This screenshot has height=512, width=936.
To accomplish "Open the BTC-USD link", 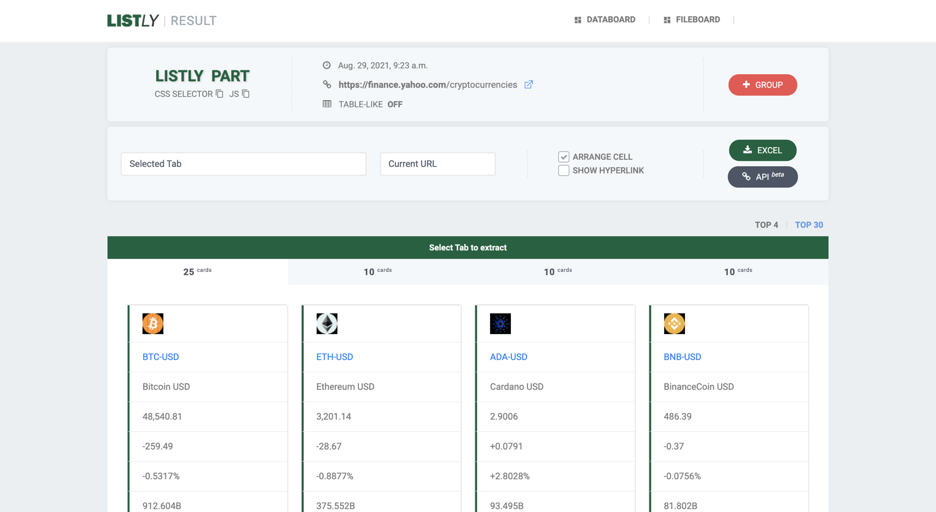I will pos(161,357).
